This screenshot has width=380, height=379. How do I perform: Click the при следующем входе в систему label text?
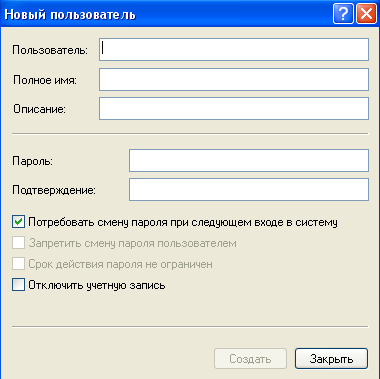point(255,222)
